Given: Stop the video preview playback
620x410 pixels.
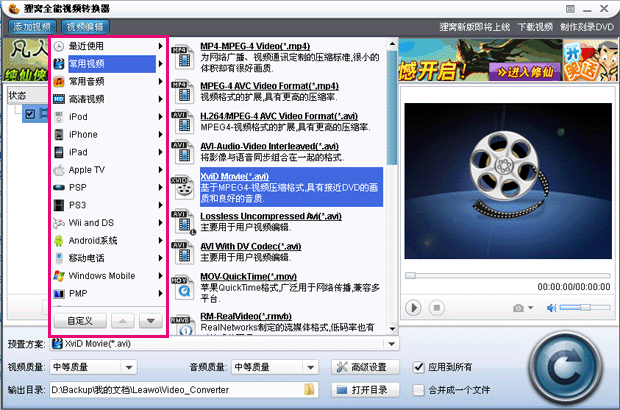Looking at the screenshot, I should pyautogui.click(x=437, y=308).
